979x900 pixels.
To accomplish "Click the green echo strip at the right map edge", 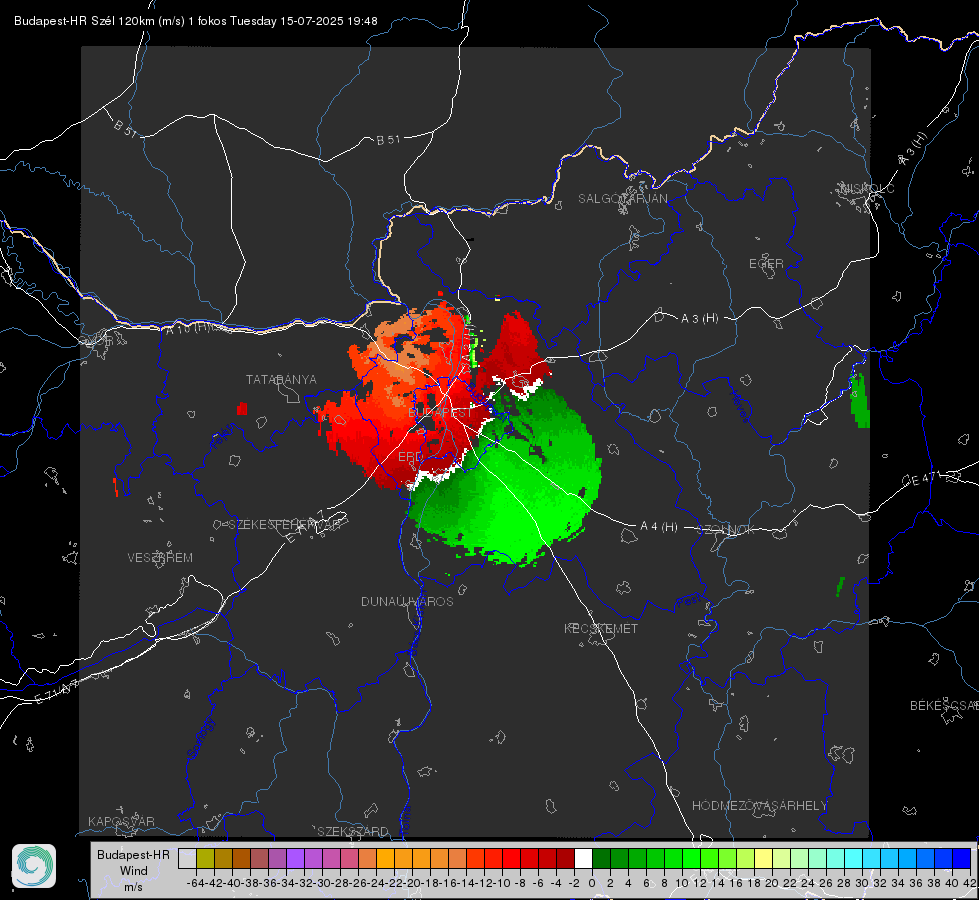I will point(860,400).
